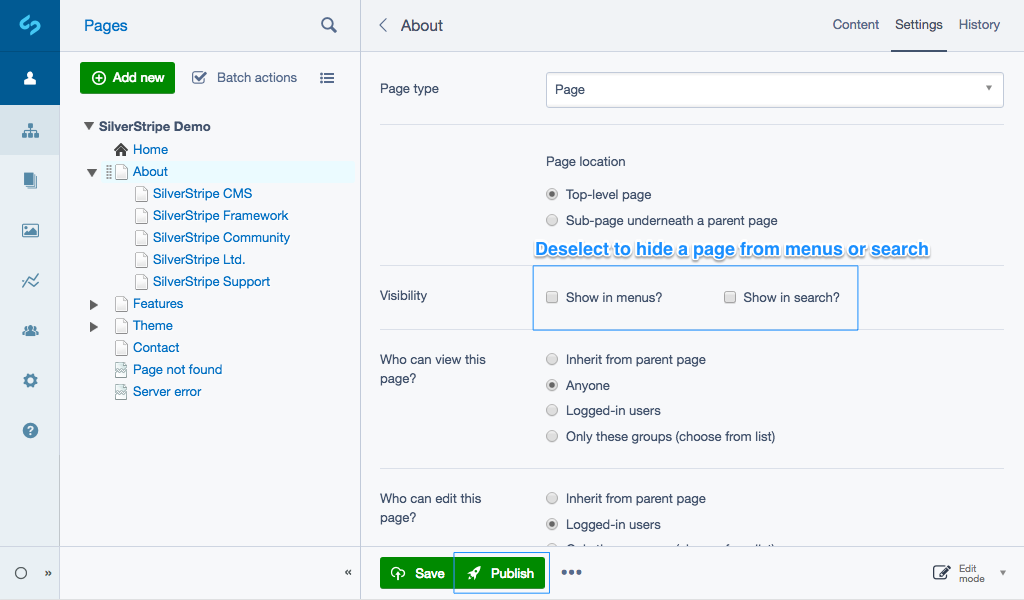The width and height of the screenshot is (1024, 600).
Task: Open the Page type dropdown
Action: [x=775, y=89]
